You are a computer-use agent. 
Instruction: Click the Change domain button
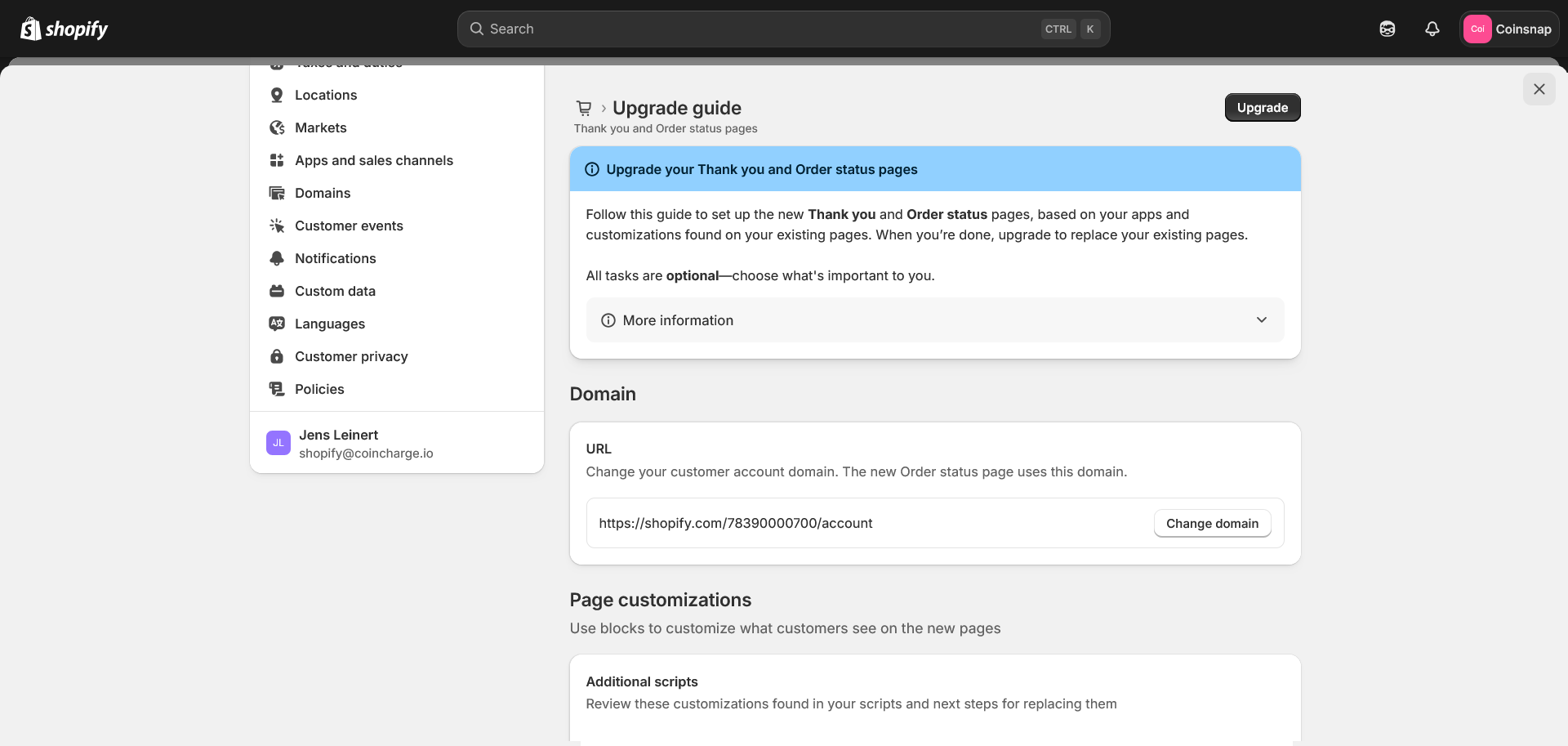coord(1212,523)
